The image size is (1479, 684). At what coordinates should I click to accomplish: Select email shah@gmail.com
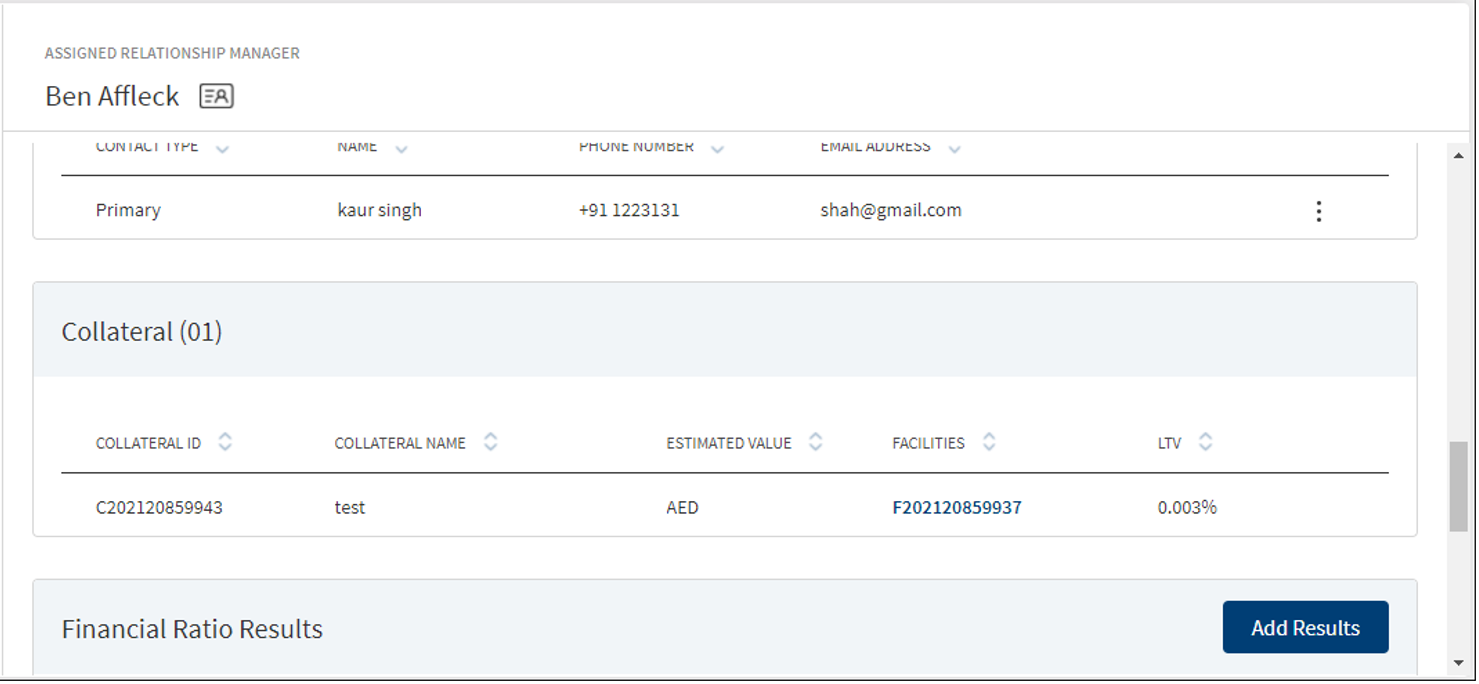click(x=891, y=210)
